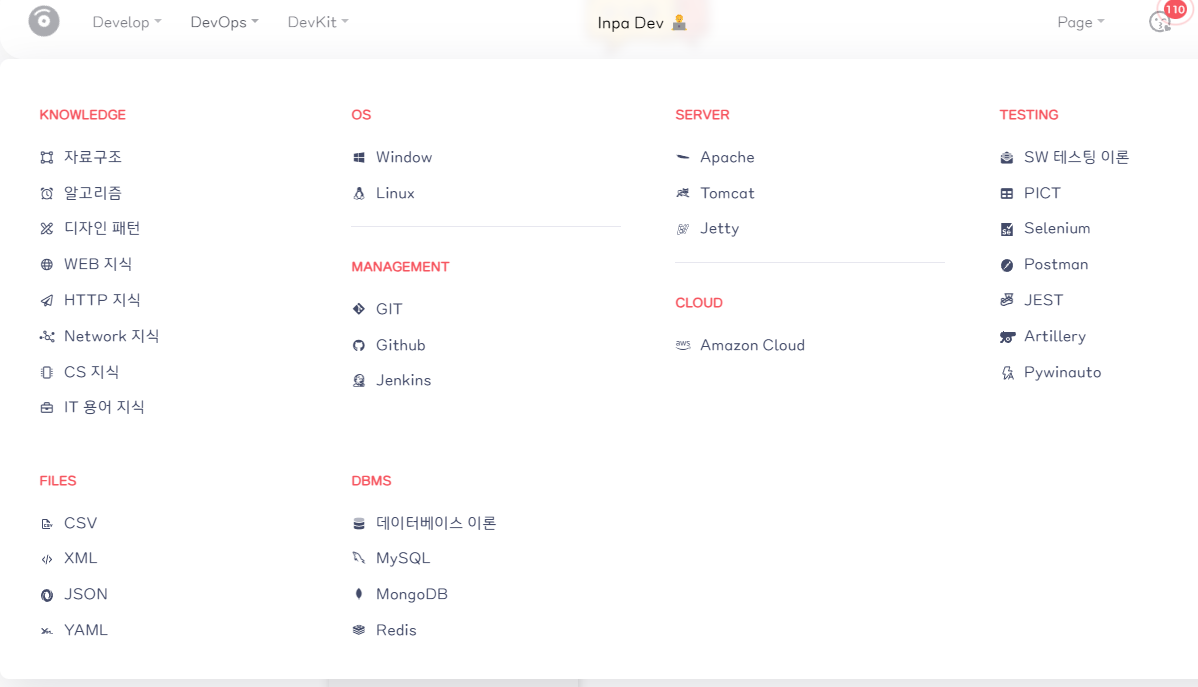Viewport: 1198px width, 687px height.
Task: Click the Github octocat icon
Action: pyautogui.click(x=359, y=345)
